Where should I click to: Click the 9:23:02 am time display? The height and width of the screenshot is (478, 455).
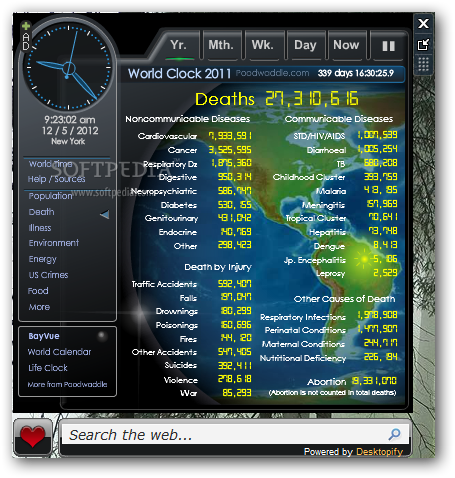(x=70, y=120)
